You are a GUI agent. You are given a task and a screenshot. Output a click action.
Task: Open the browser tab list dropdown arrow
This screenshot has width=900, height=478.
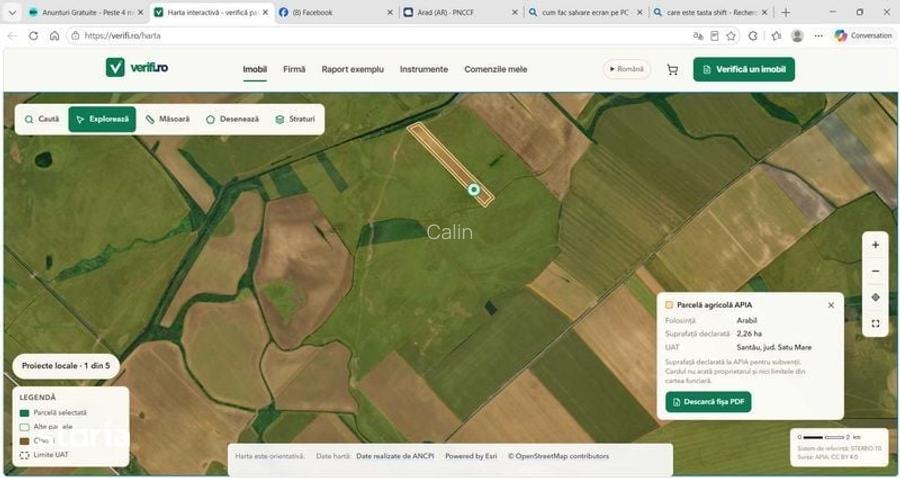click(x=12, y=12)
